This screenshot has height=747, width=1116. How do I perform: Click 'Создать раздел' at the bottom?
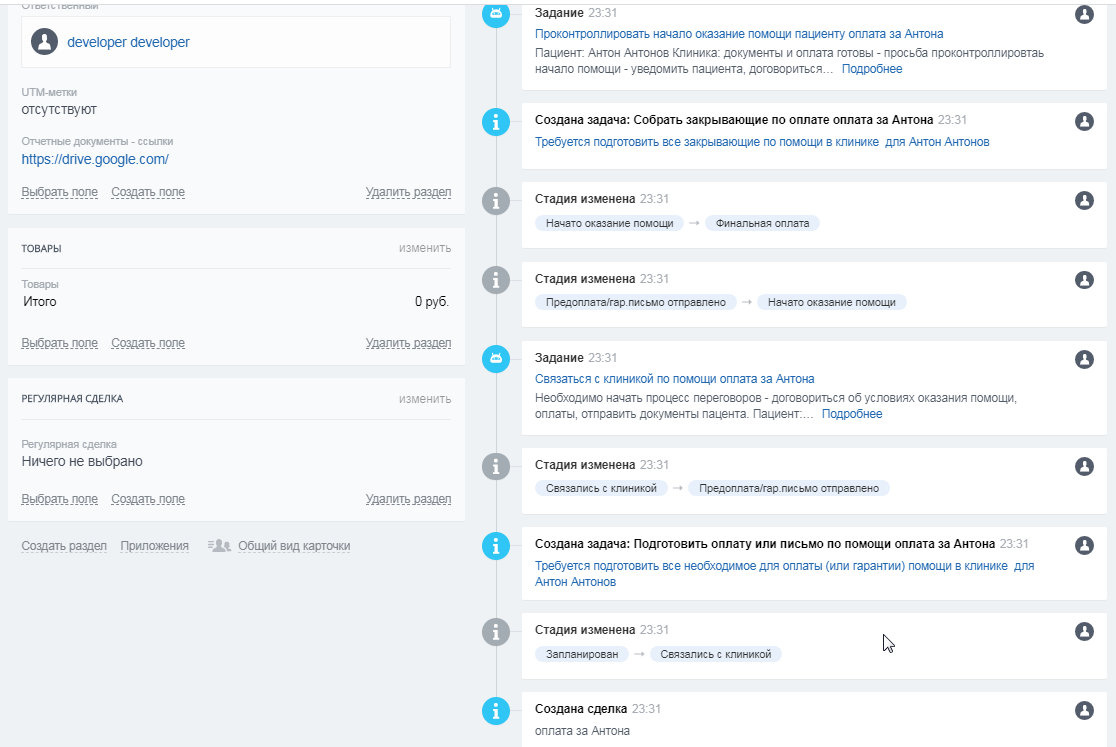[x=64, y=546]
